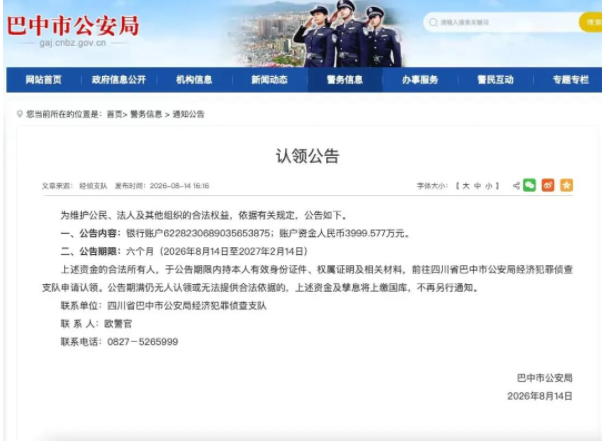Viewport: 602px width, 441px height.
Task: Open the 警务信息 nav tab
Action: coord(345,80)
